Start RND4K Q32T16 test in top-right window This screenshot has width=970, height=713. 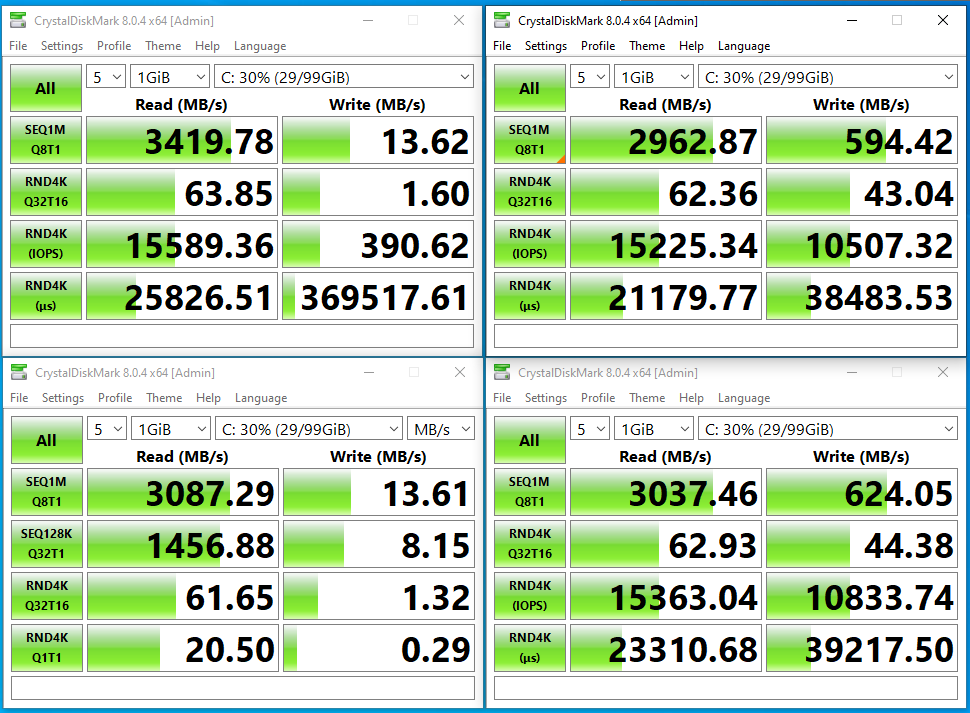point(530,192)
